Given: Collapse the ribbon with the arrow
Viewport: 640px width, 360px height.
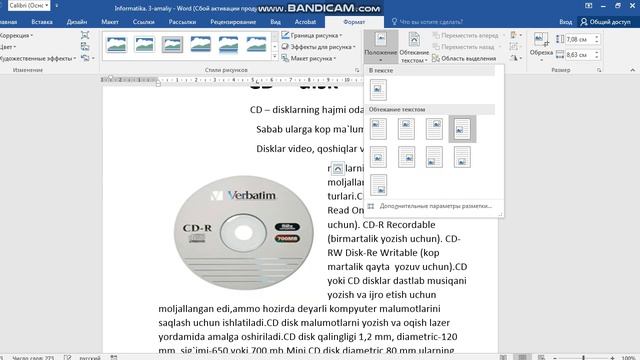Looking at the screenshot, I should 632,70.
